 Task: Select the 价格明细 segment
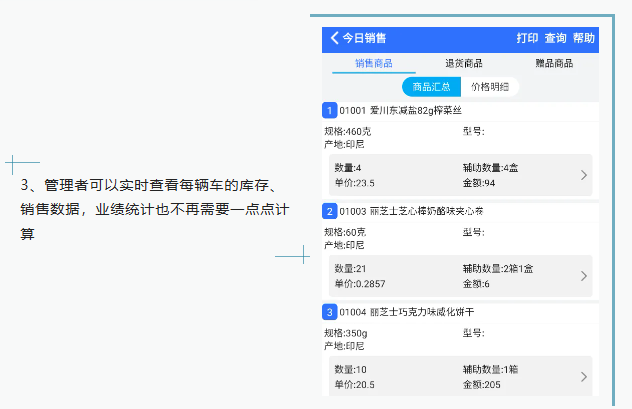(490, 87)
